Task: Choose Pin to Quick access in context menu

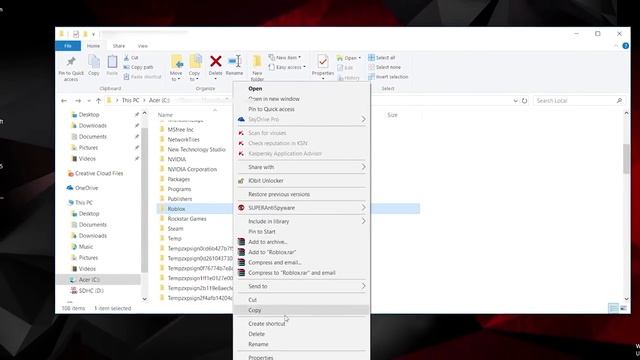Action: pos(301,109)
